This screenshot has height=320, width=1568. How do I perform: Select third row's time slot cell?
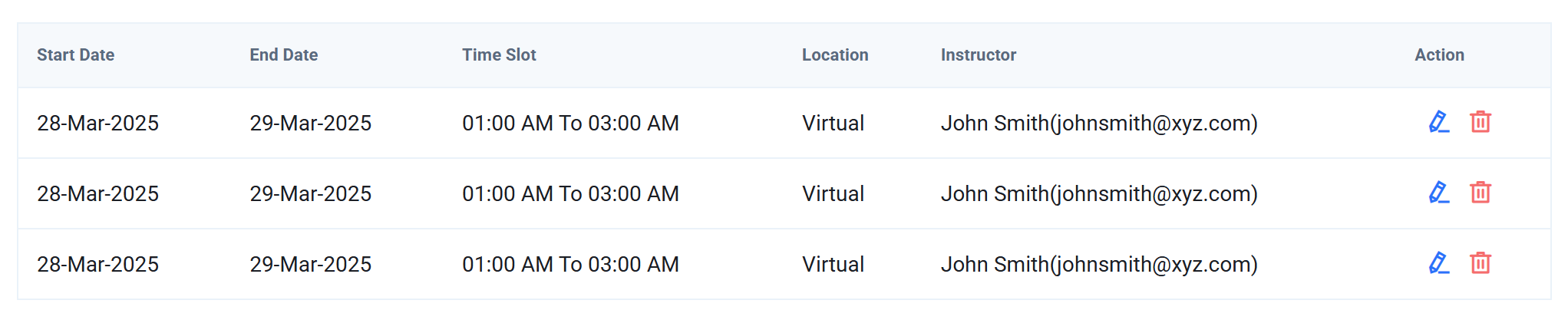coord(570,264)
